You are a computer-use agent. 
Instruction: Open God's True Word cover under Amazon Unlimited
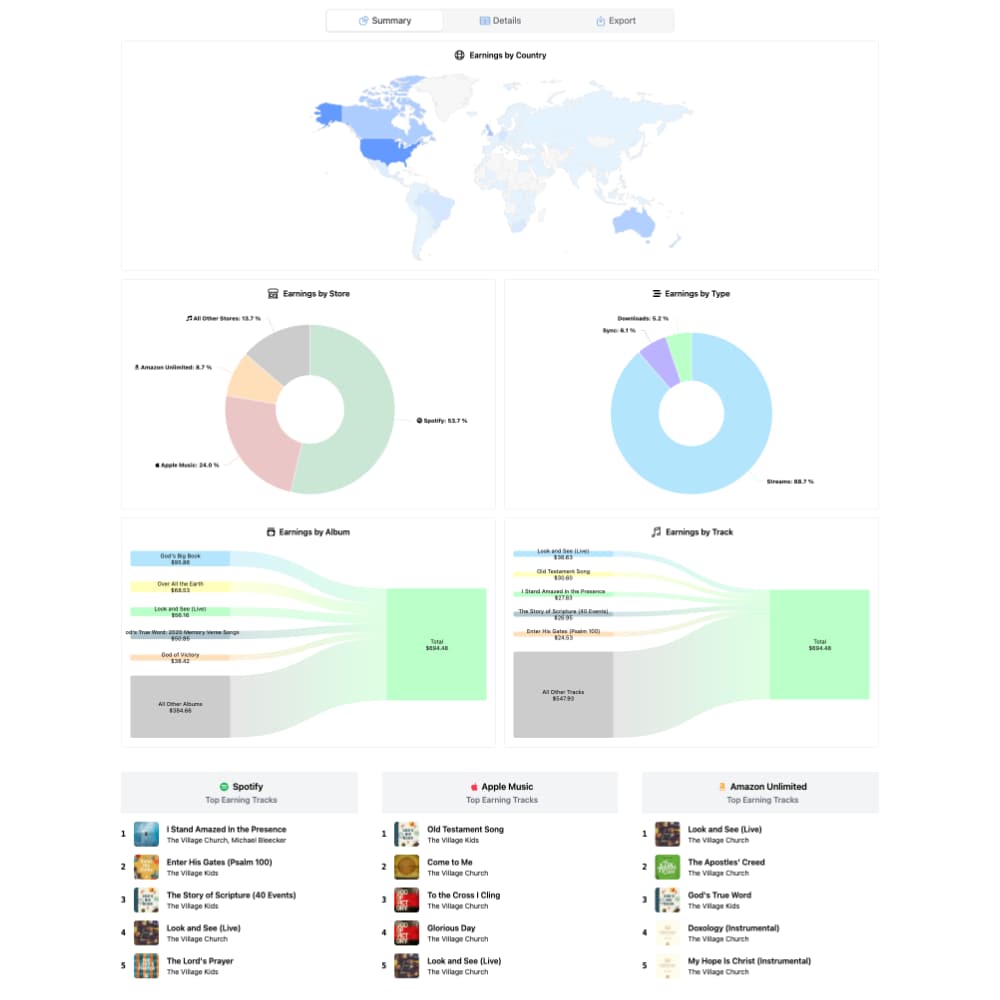point(667,900)
